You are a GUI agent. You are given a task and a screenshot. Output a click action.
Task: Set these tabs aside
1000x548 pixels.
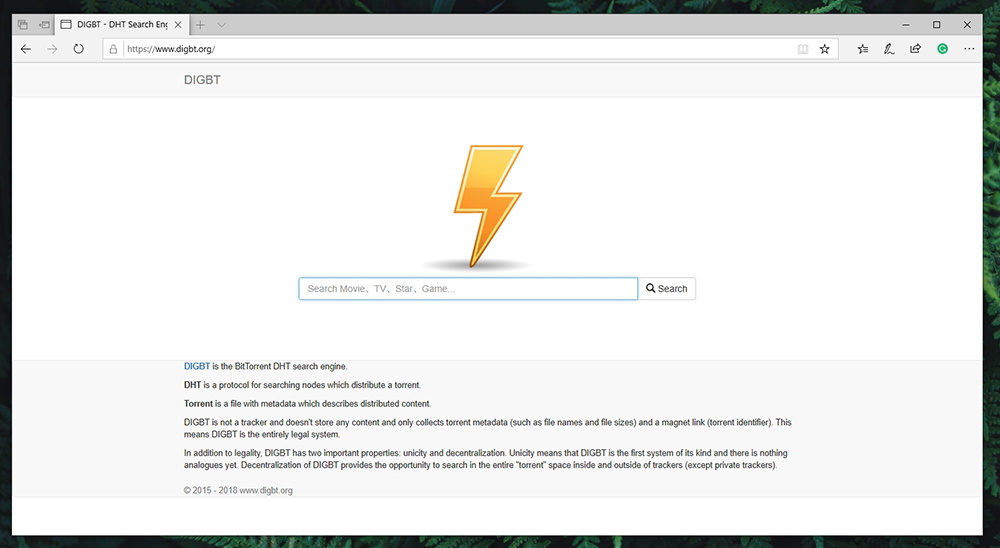point(44,25)
